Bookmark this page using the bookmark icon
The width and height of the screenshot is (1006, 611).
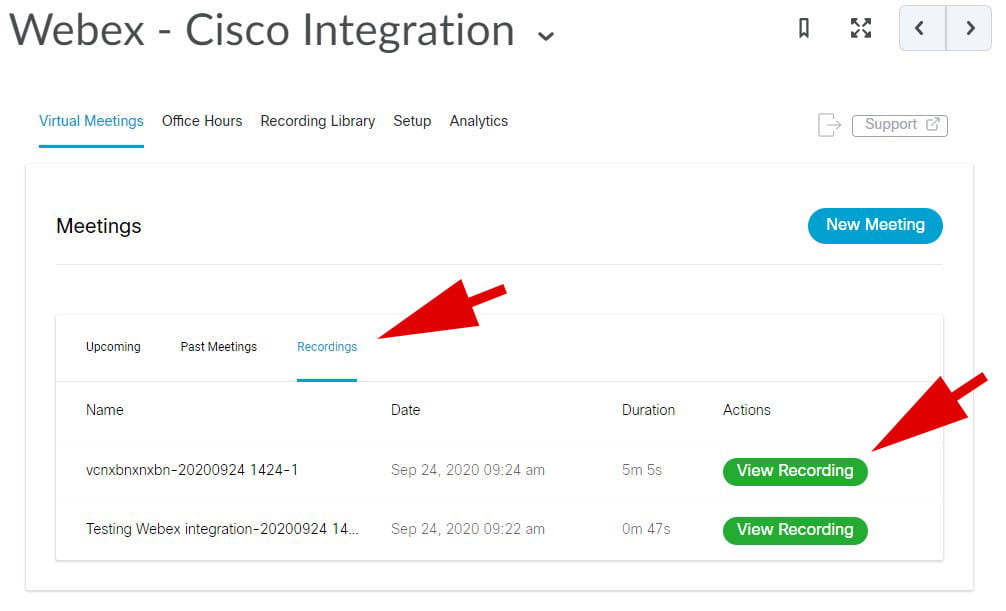point(804,29)
